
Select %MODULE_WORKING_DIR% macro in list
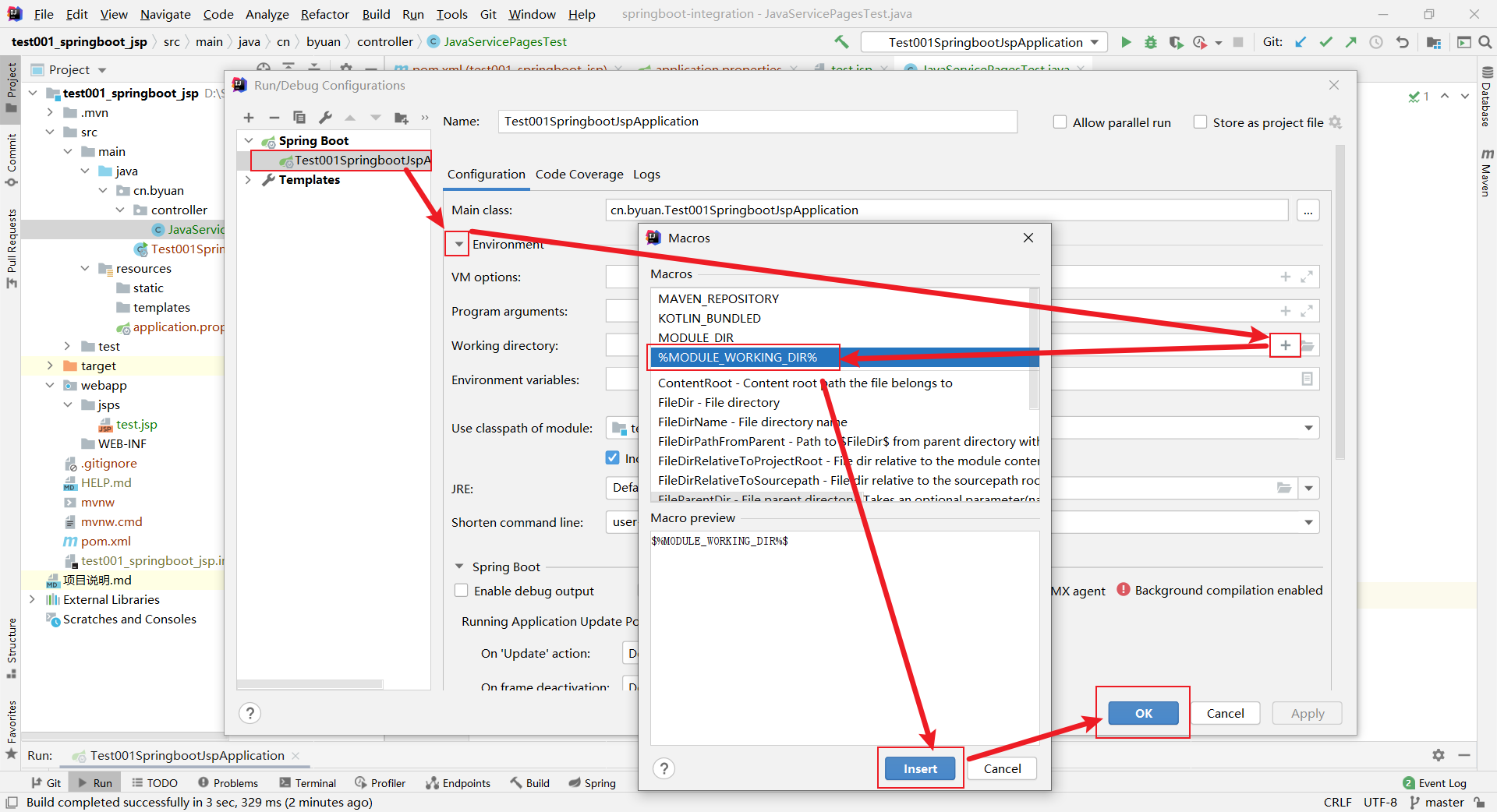pyautogui.click(x=844, y=357)
